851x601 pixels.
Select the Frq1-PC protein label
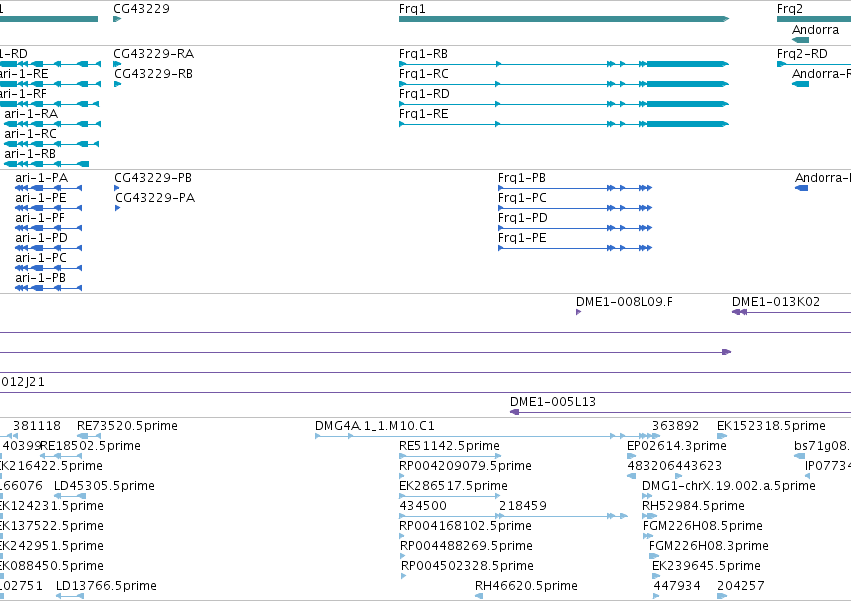point(522,198)
